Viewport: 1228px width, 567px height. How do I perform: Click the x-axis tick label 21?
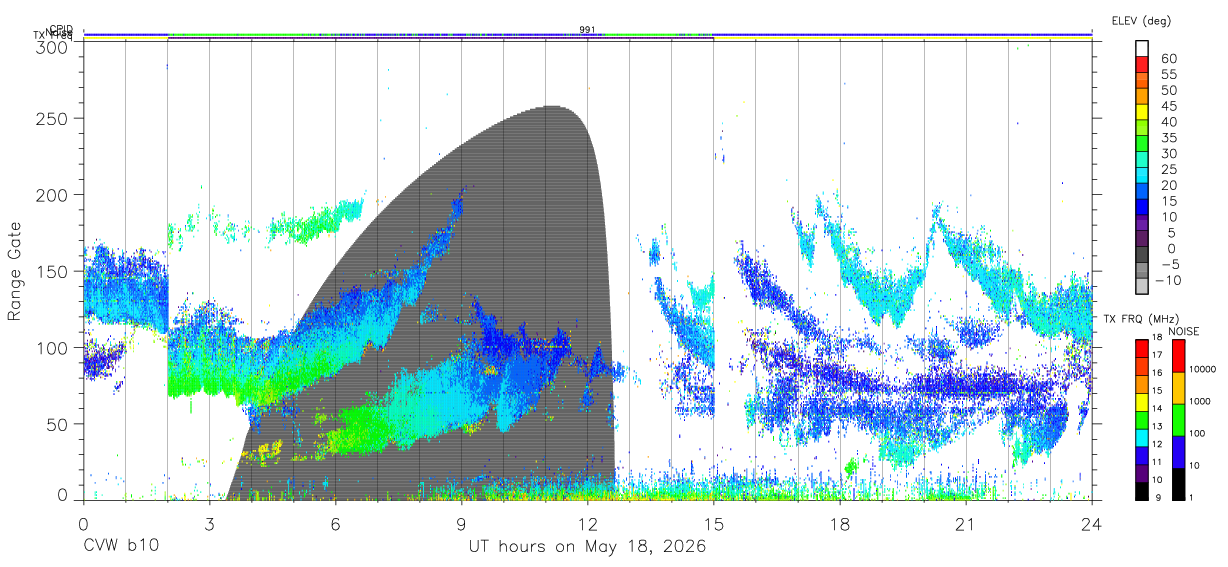966,524
